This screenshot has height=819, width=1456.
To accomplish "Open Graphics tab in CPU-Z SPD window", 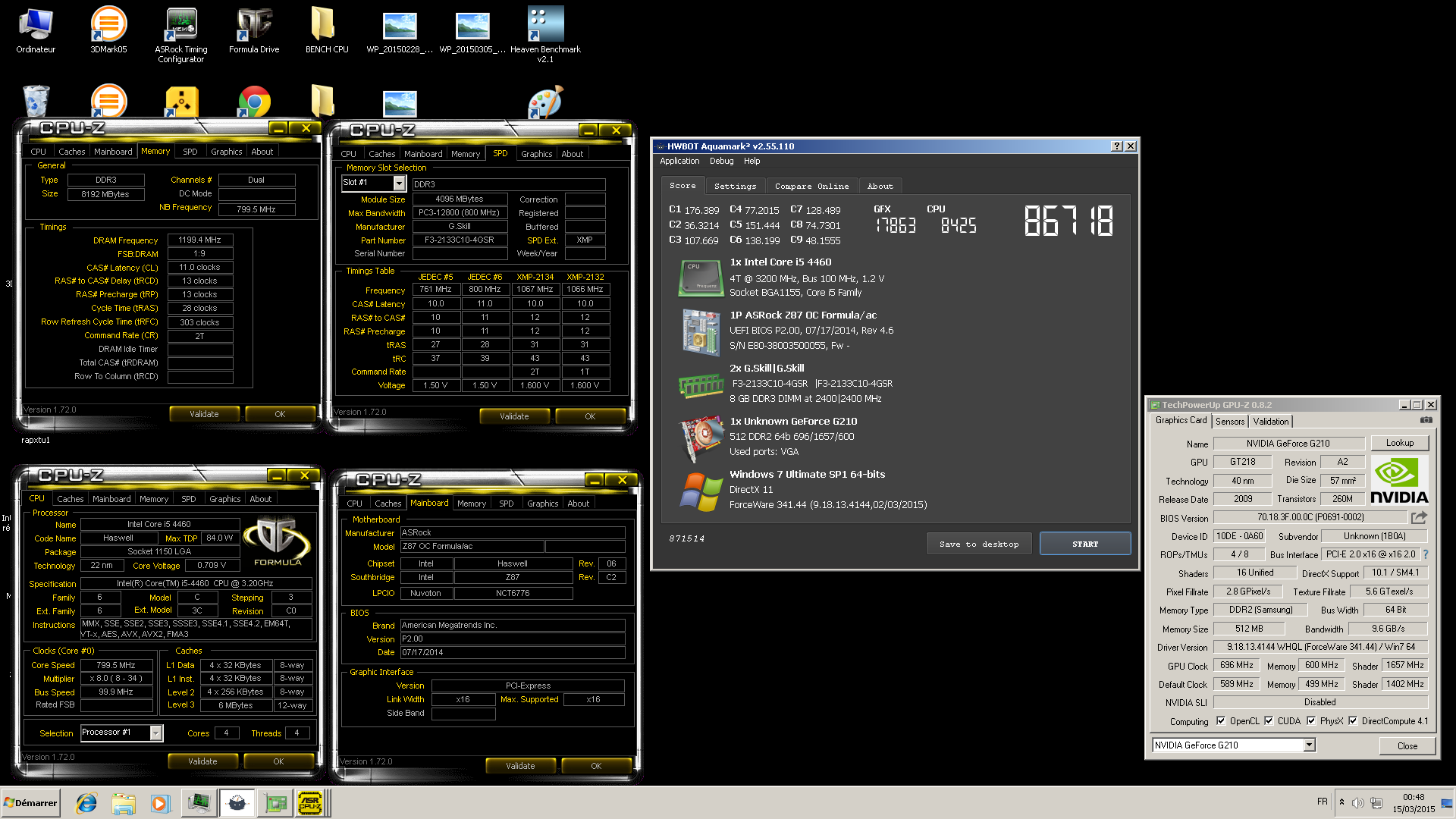I will [x=536, y=154].
